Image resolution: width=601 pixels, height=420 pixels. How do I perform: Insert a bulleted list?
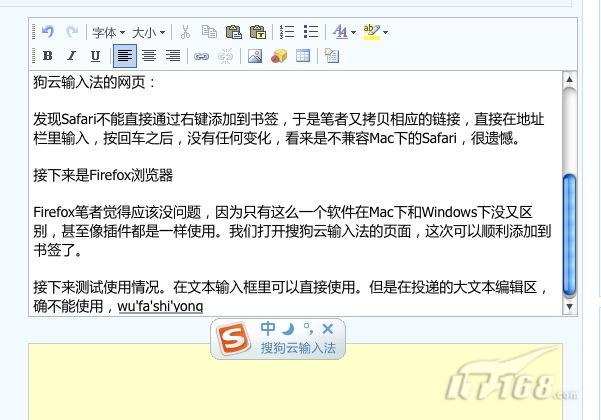tap(311, 32)
